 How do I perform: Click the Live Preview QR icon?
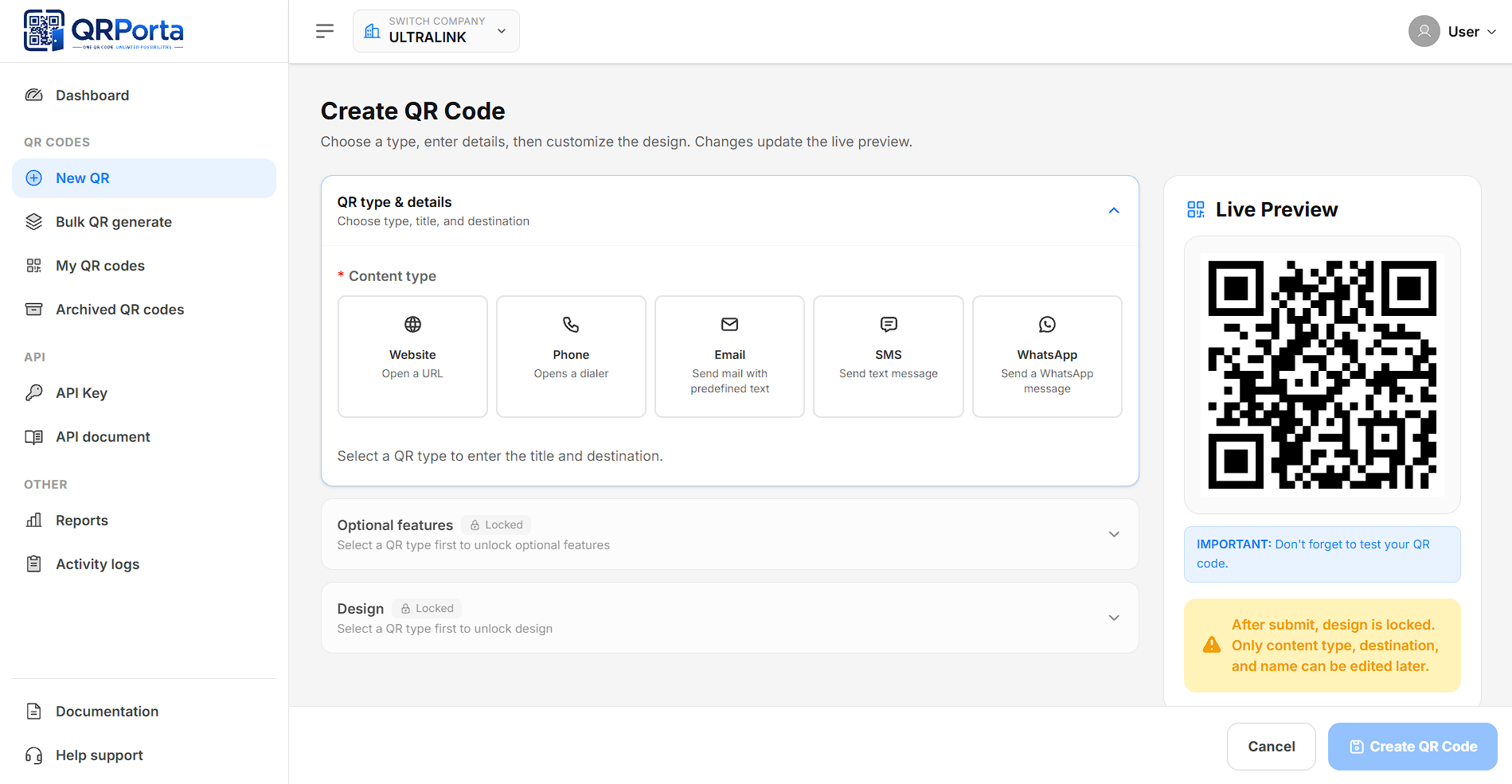coord(1196,209)
